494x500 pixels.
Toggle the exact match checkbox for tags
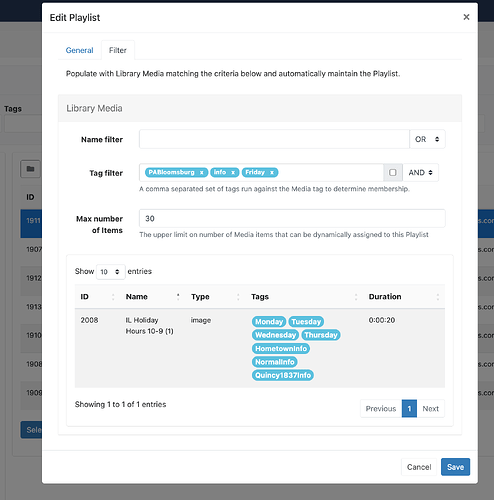tap(393, 172)
